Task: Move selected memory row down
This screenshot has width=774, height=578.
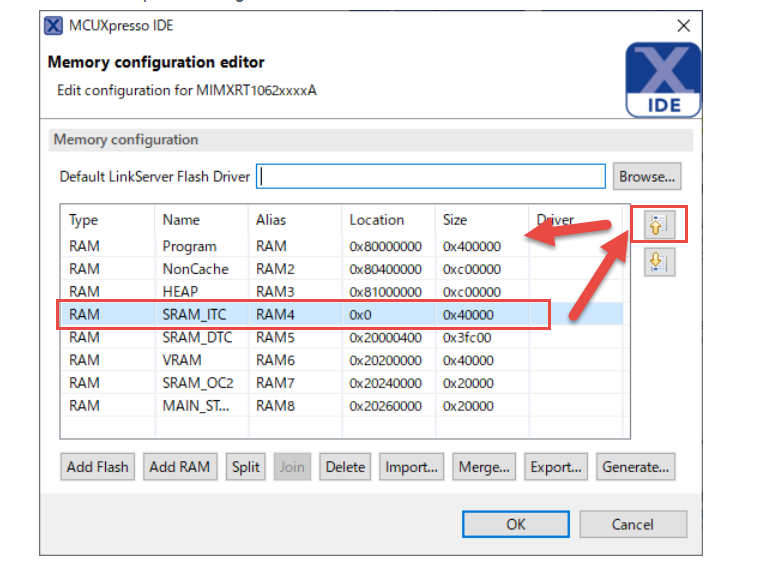Action: coord(659,262)
